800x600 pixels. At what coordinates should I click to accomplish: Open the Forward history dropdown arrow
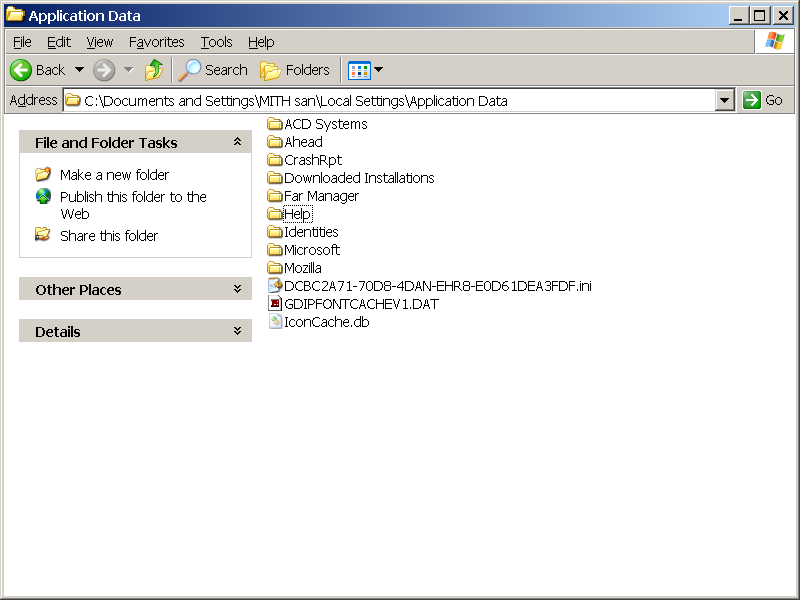point(129,69)
